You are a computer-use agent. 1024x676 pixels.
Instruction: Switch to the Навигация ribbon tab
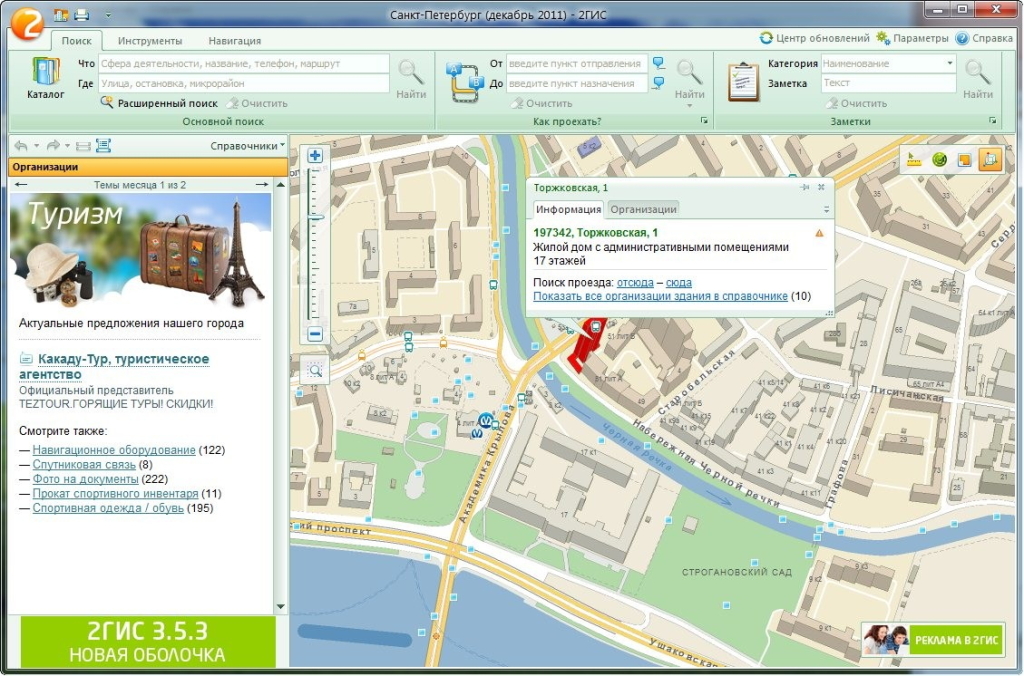(234, 40)
